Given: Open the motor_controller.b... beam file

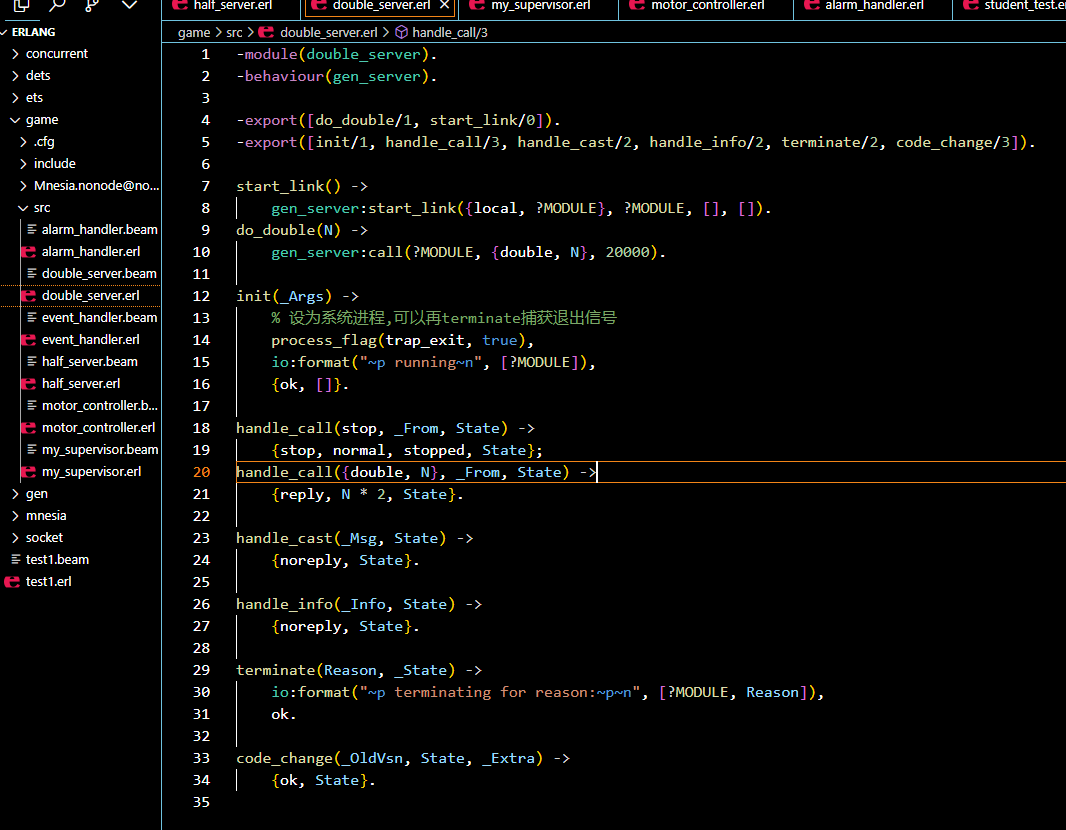Looking at the screenshot, I should pyautogui.click(x=80, y=405).
